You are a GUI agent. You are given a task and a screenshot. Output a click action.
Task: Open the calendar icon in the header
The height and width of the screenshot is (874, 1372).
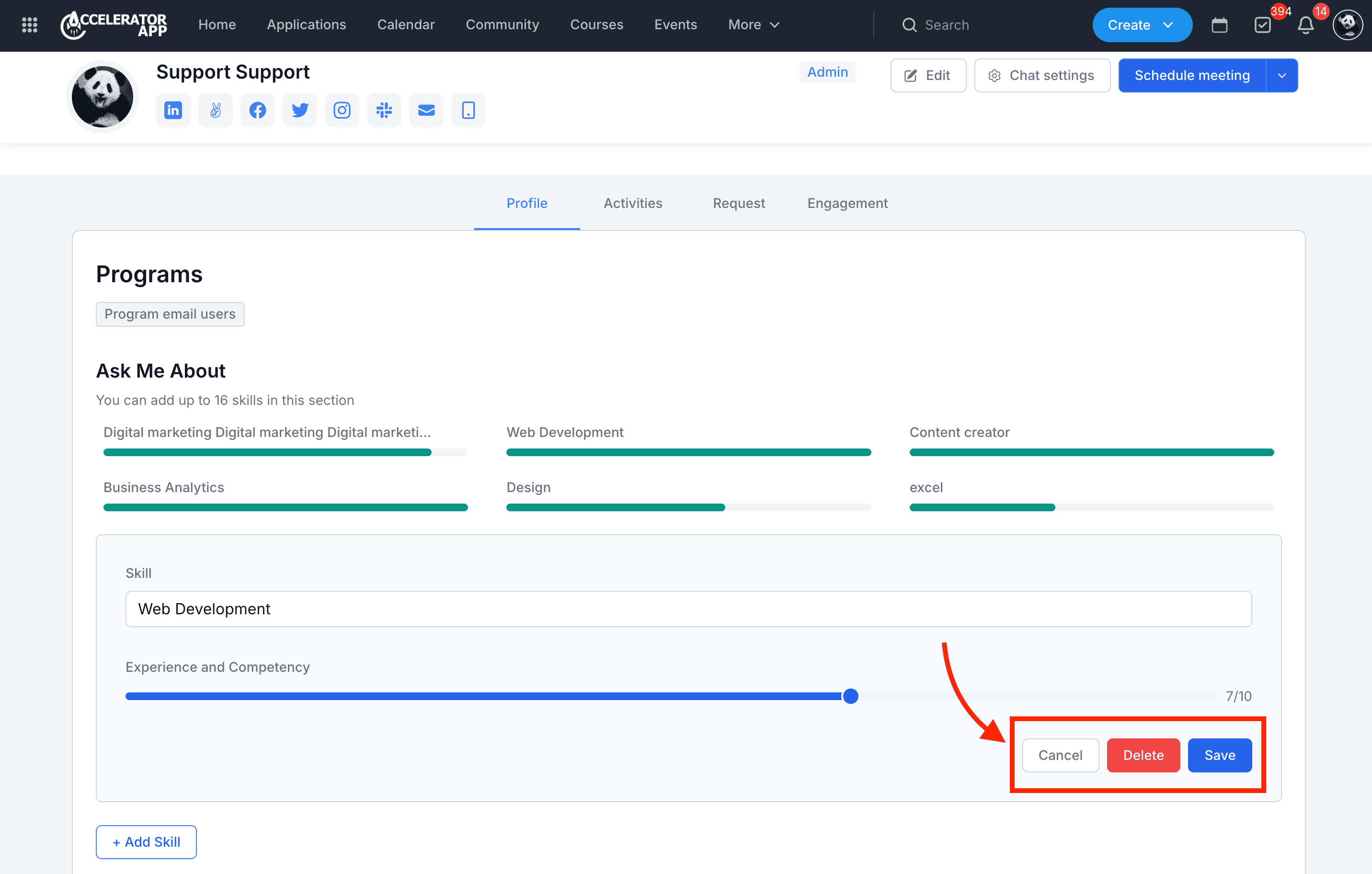point(1219,25)
